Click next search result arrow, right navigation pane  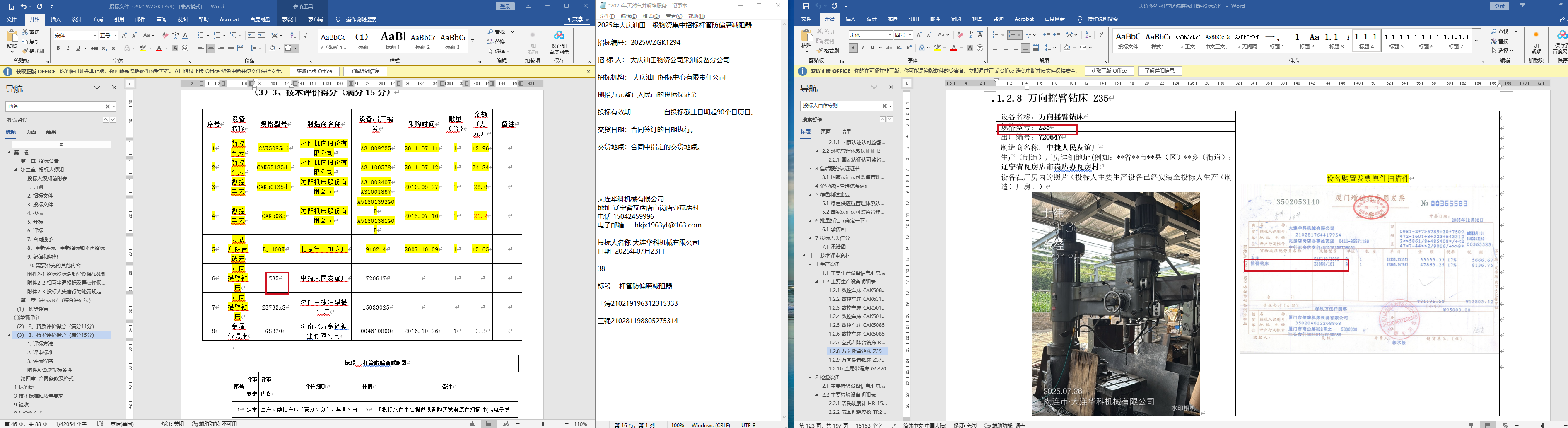click(x=890, y=119)
